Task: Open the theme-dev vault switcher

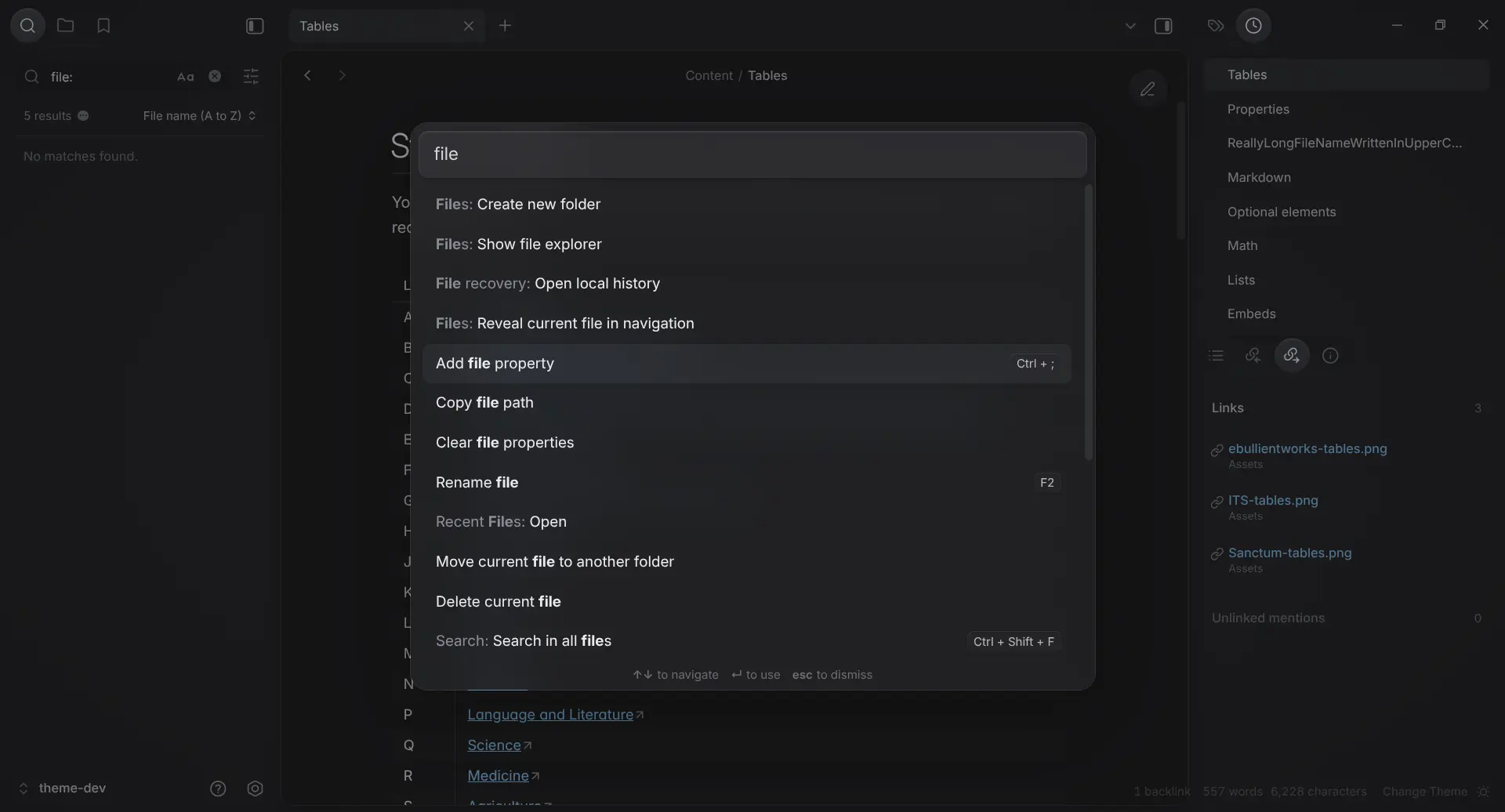Action: point(63,788)
